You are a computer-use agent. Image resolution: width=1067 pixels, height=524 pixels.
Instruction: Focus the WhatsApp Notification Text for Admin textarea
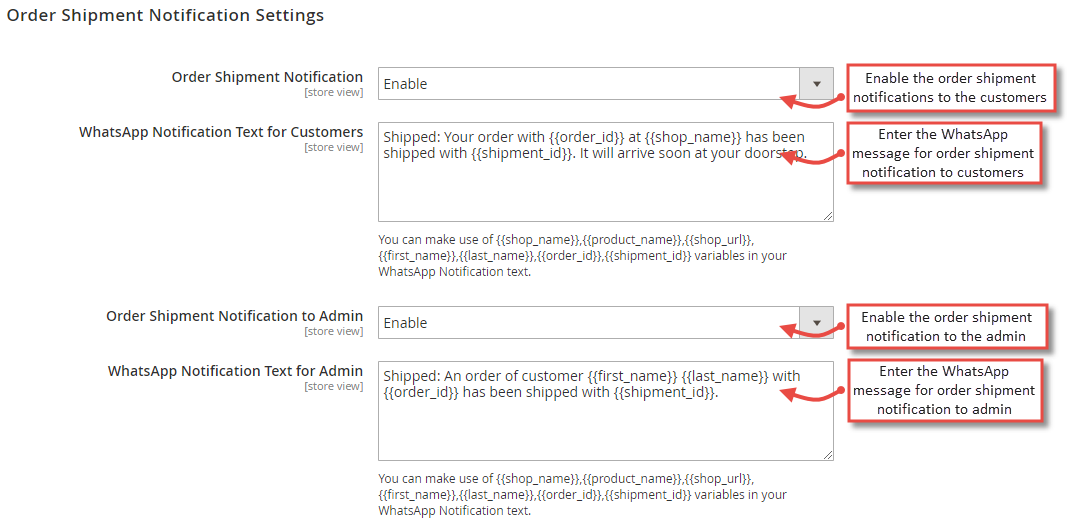point(606,411)
